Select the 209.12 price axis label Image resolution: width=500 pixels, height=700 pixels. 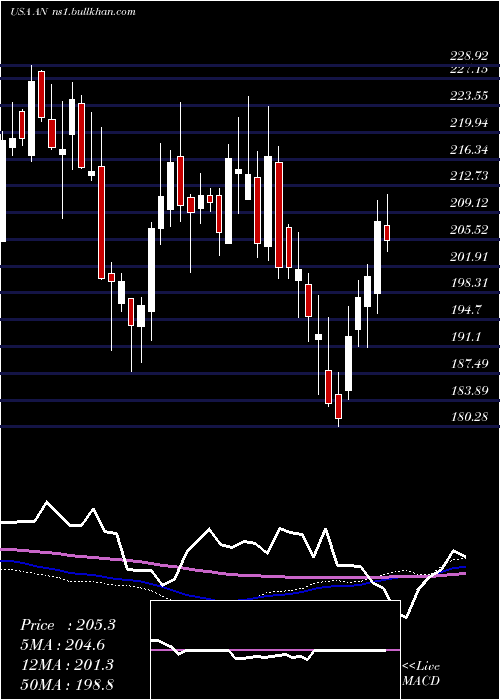click(x=469, y=203)
